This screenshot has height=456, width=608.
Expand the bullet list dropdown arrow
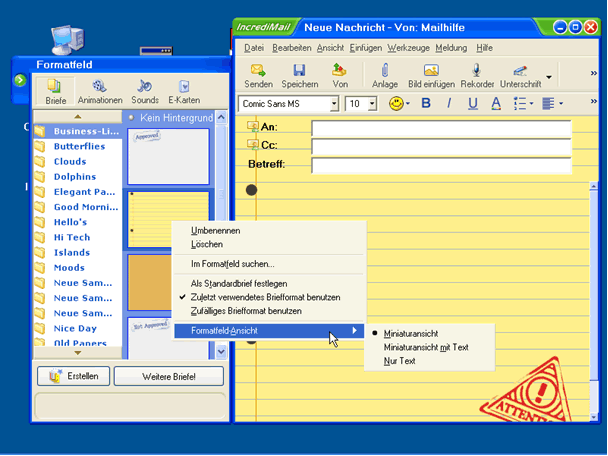pos(531,104)
